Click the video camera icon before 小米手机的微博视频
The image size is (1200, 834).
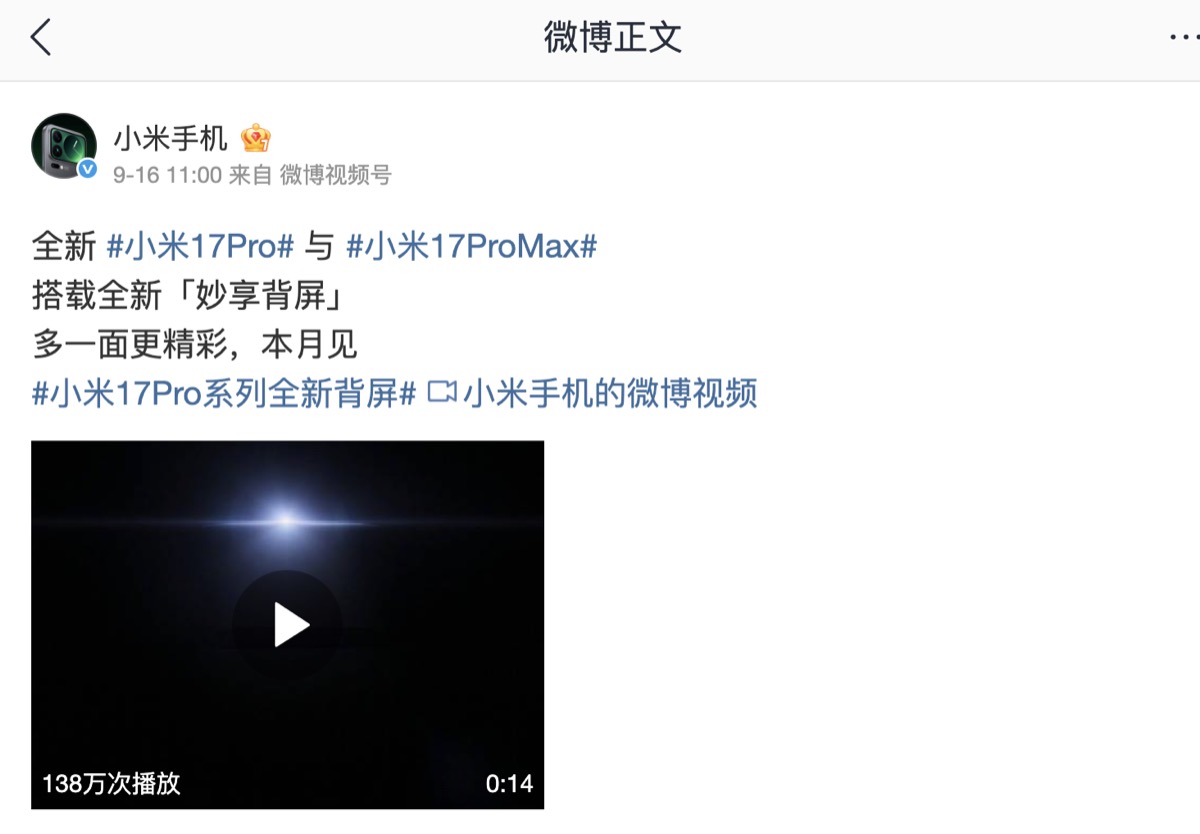point(441,393)
